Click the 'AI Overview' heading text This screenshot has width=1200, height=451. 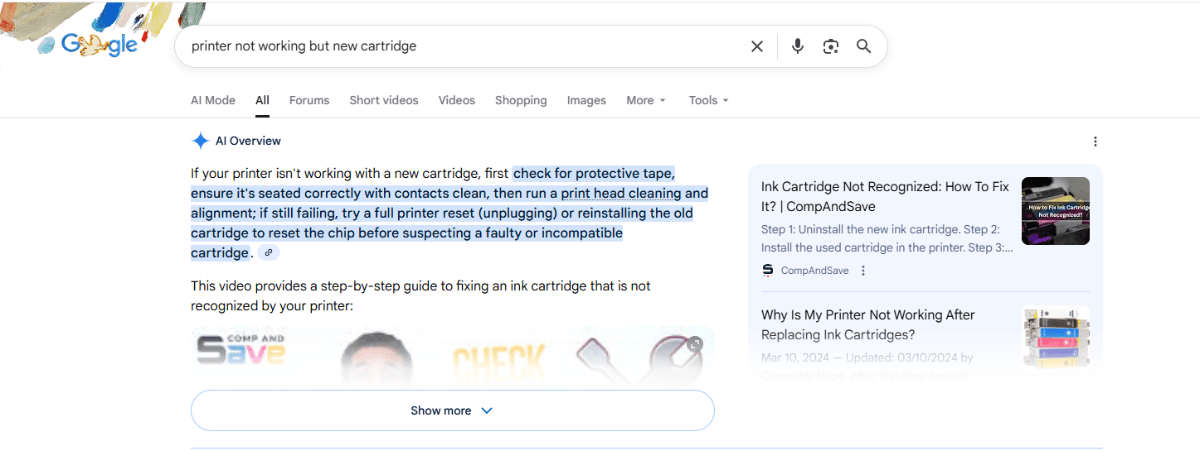pyautogui.click(x=248, y=141)
